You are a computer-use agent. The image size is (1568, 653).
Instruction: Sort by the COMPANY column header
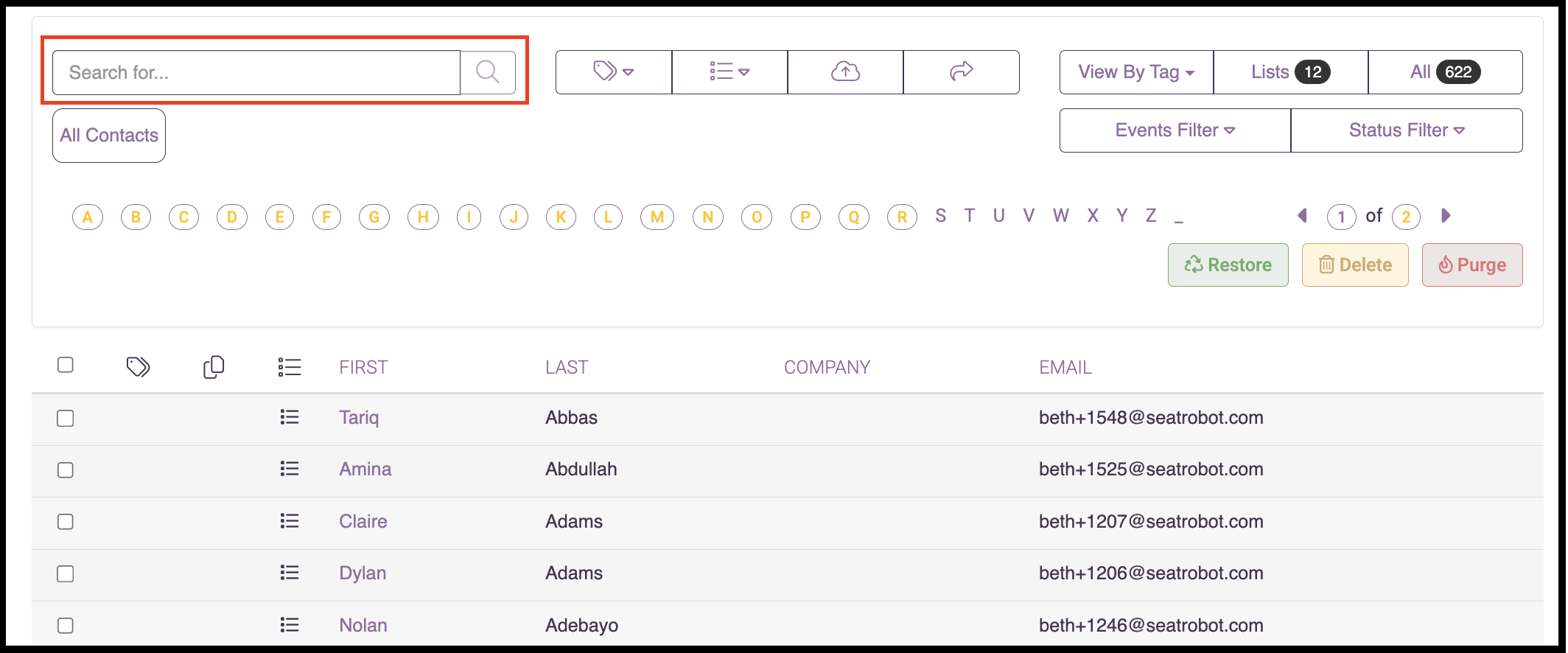827,368
